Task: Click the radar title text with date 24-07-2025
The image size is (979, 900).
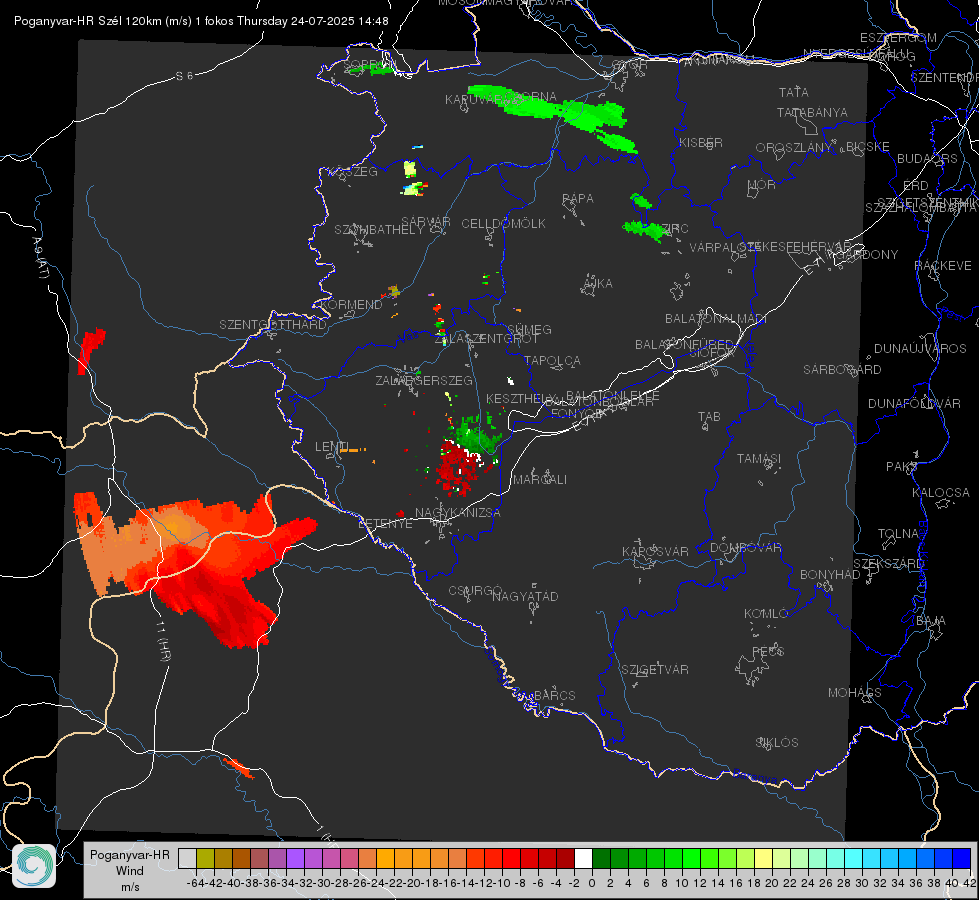Action: tap(201, 21)
